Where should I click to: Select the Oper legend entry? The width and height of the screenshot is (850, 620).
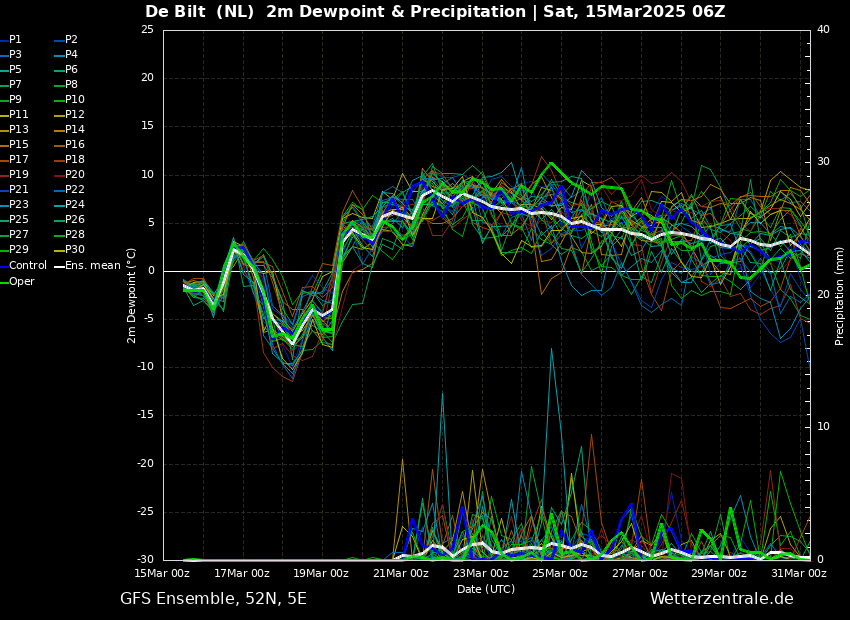22,282
